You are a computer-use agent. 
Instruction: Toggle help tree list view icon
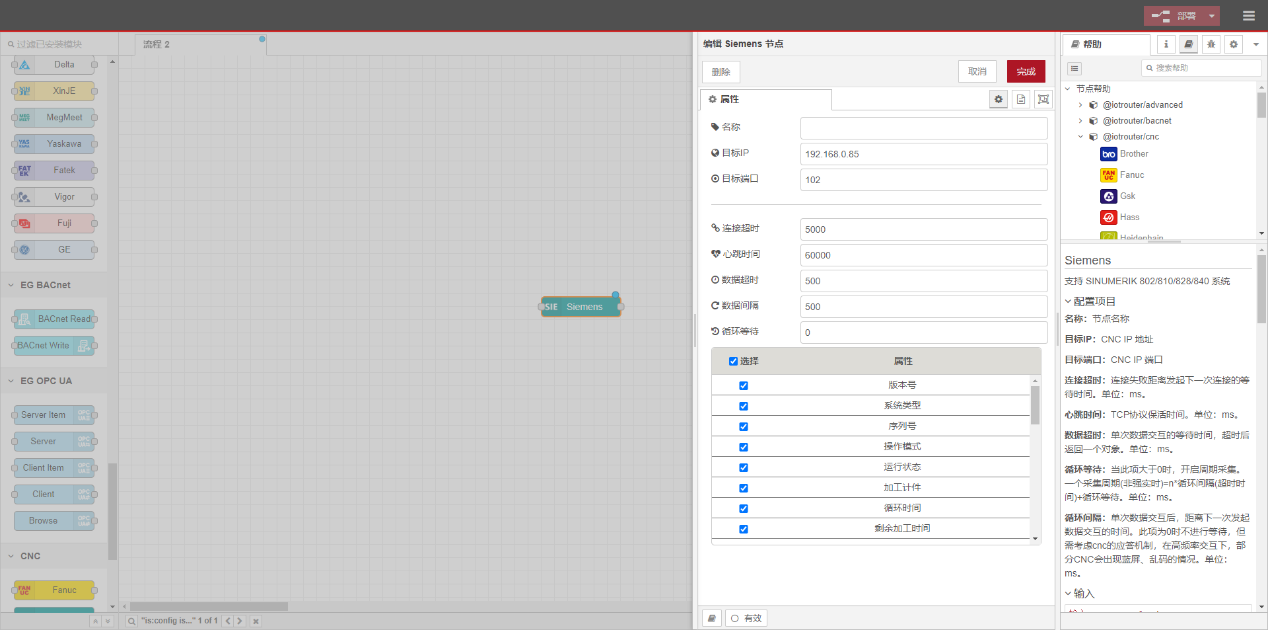point(1075,68)
